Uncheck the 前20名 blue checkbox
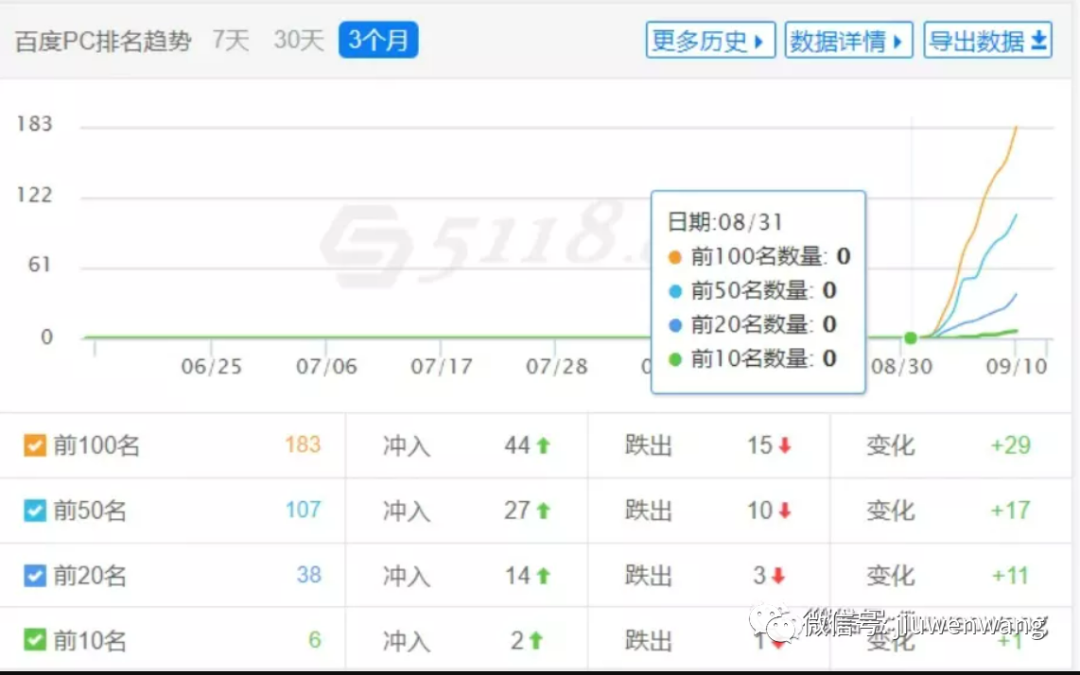This screenshot has width=1080, height=675. tap(34, 575)
